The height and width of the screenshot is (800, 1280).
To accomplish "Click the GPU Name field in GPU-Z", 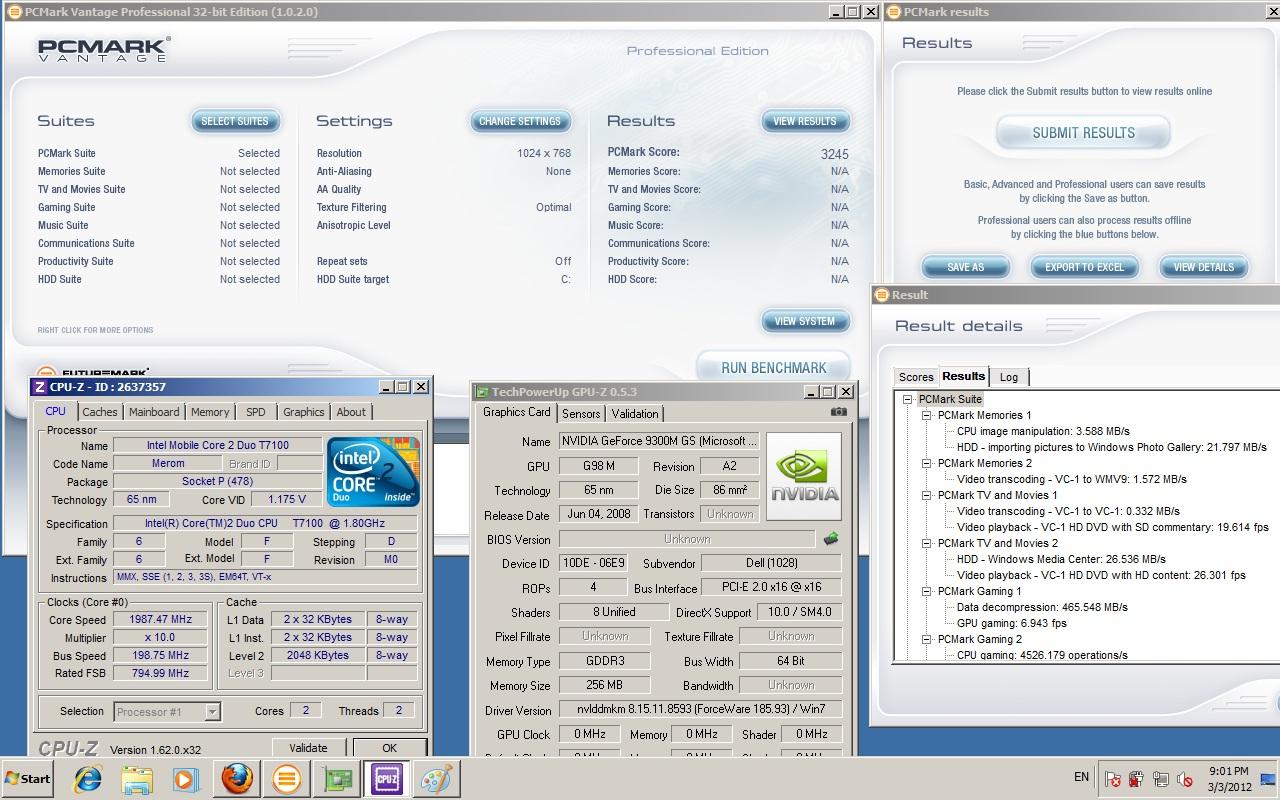I will [x=660, y=441].
